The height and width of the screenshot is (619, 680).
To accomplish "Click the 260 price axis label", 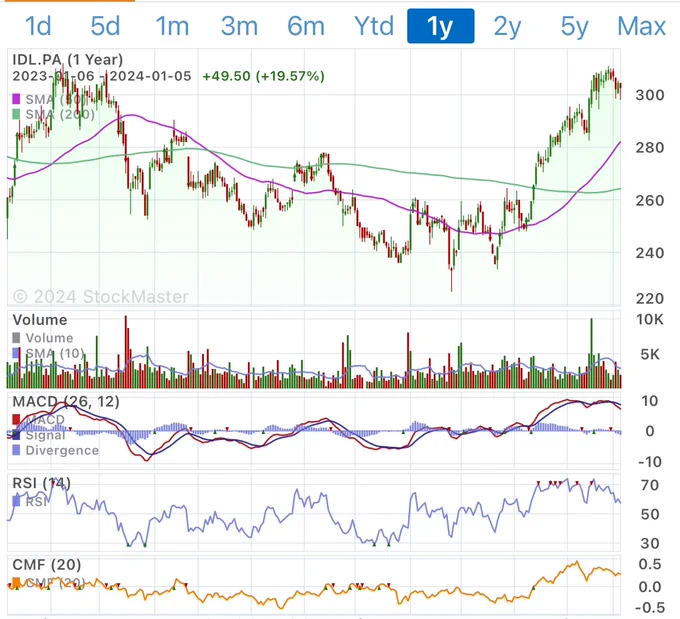I will (650, 201).
